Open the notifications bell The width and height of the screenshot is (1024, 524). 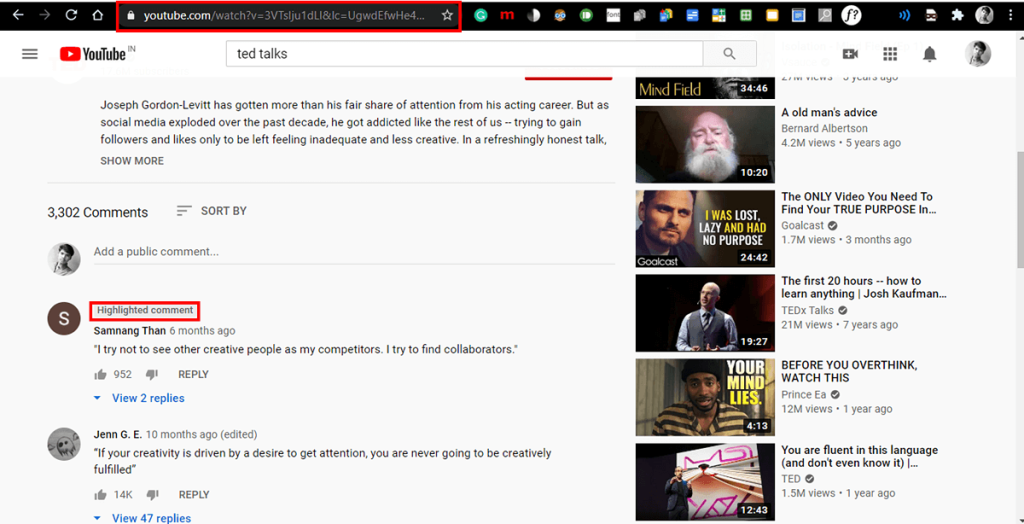click(930, 54)
